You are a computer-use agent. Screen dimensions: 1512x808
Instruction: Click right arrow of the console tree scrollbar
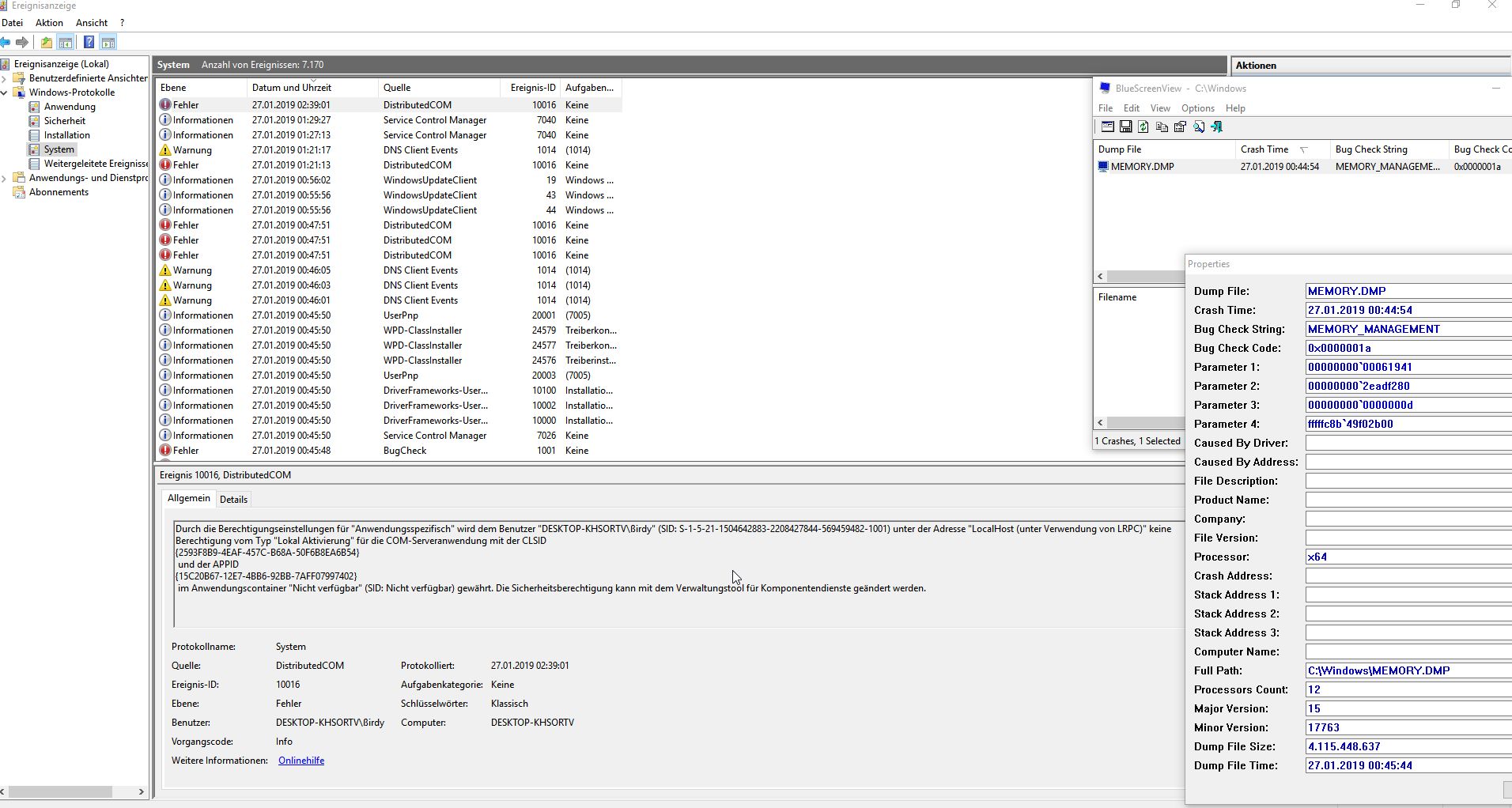(x=142, y=791)
